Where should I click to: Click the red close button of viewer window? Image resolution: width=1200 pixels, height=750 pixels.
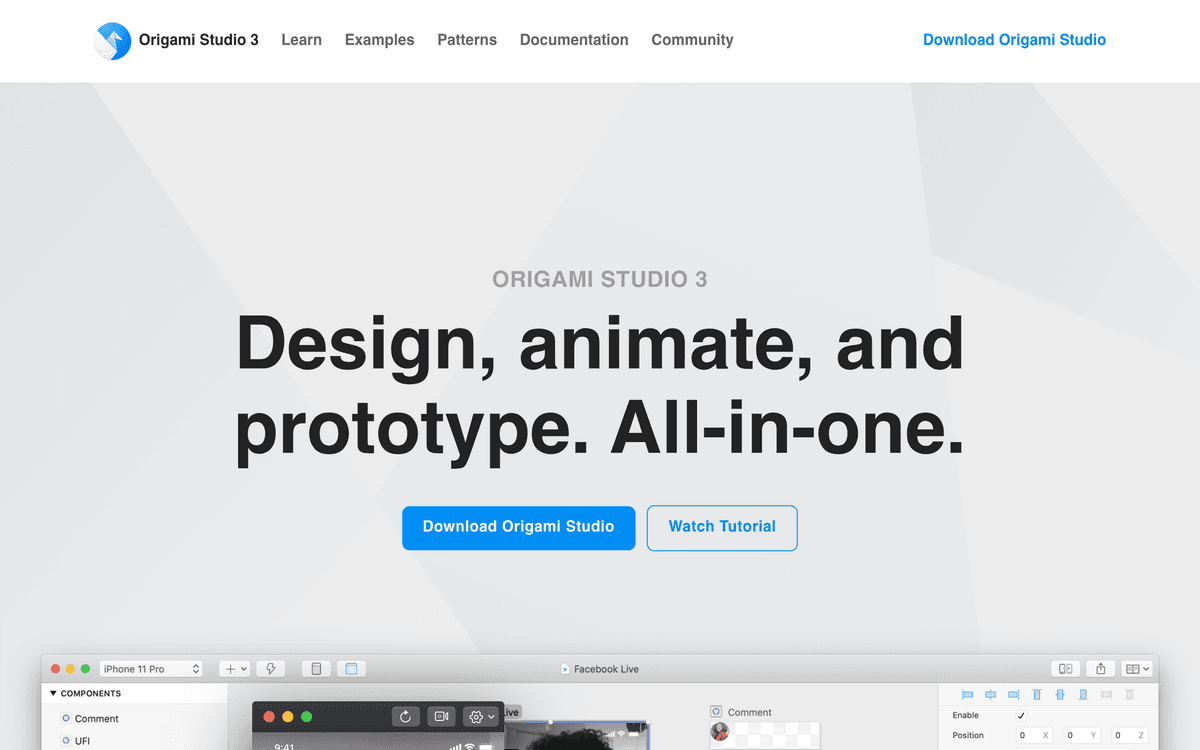click(269, 717)
